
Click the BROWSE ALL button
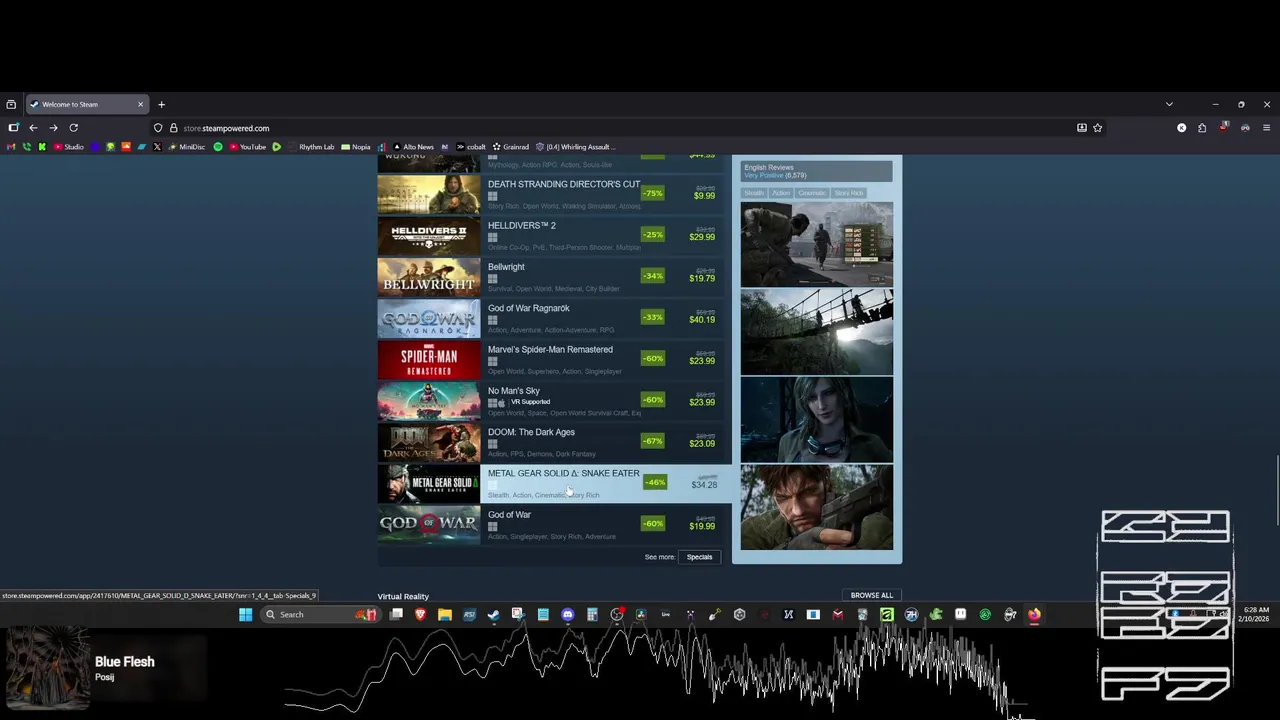tap(872, 595)
